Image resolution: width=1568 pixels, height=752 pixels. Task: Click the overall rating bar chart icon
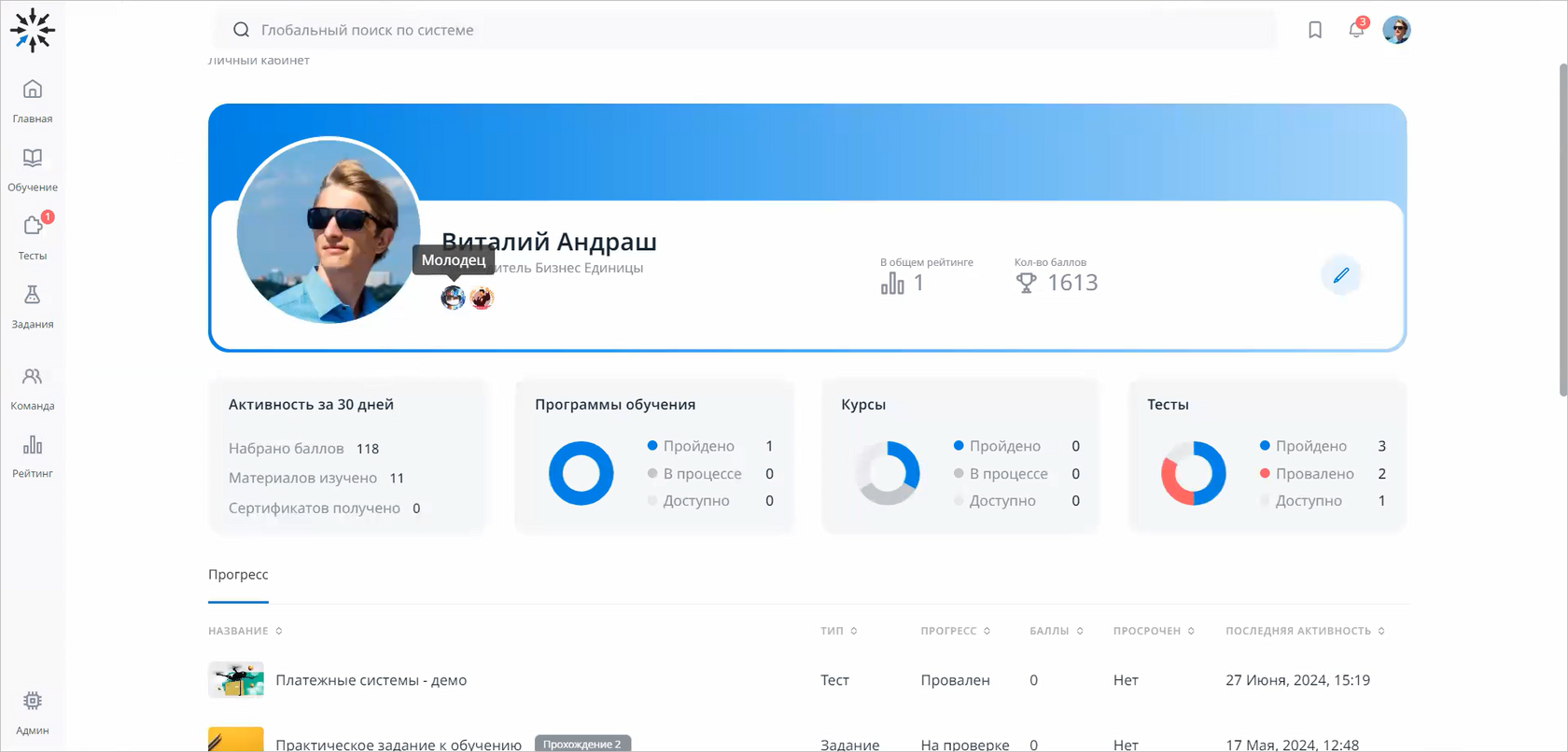coord(892,283)
